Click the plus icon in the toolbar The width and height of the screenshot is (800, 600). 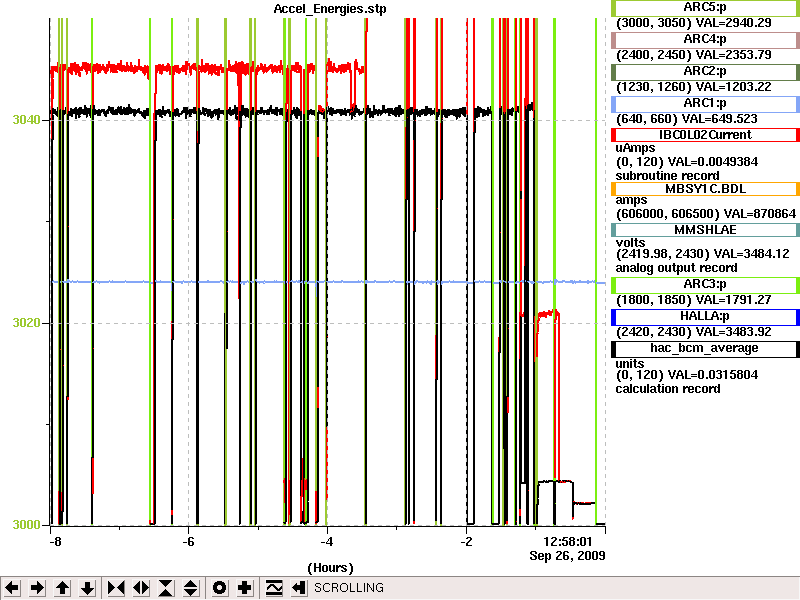[x=244, y=588]
